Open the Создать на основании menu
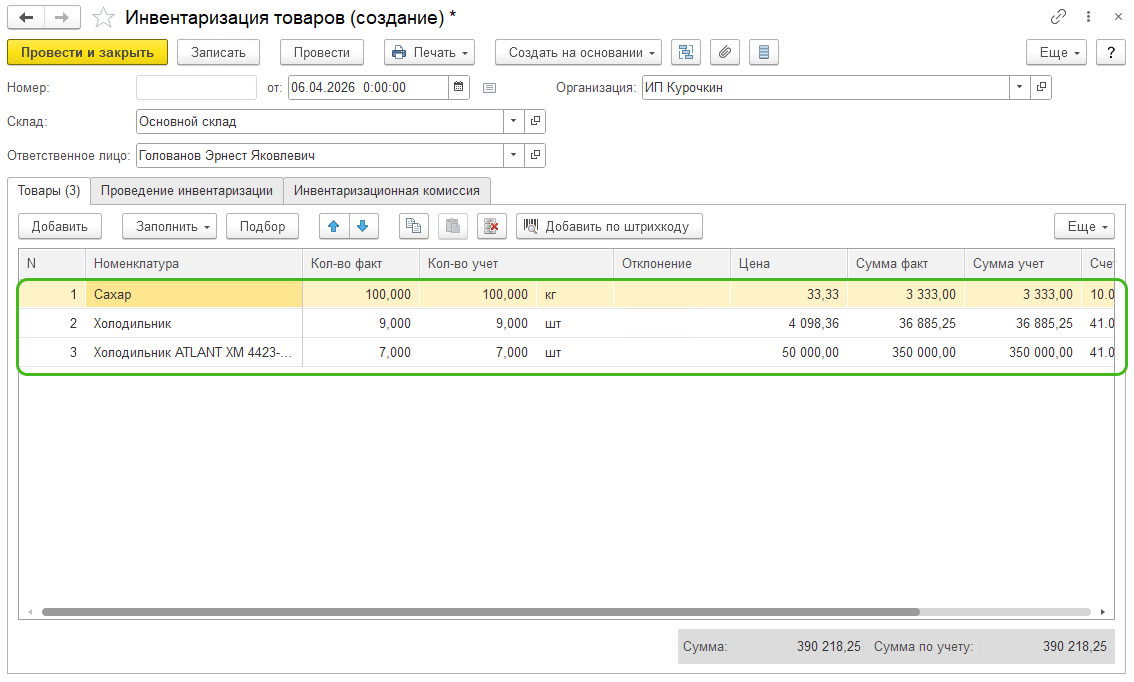1134x682 pixels. (x=578, y=52)
